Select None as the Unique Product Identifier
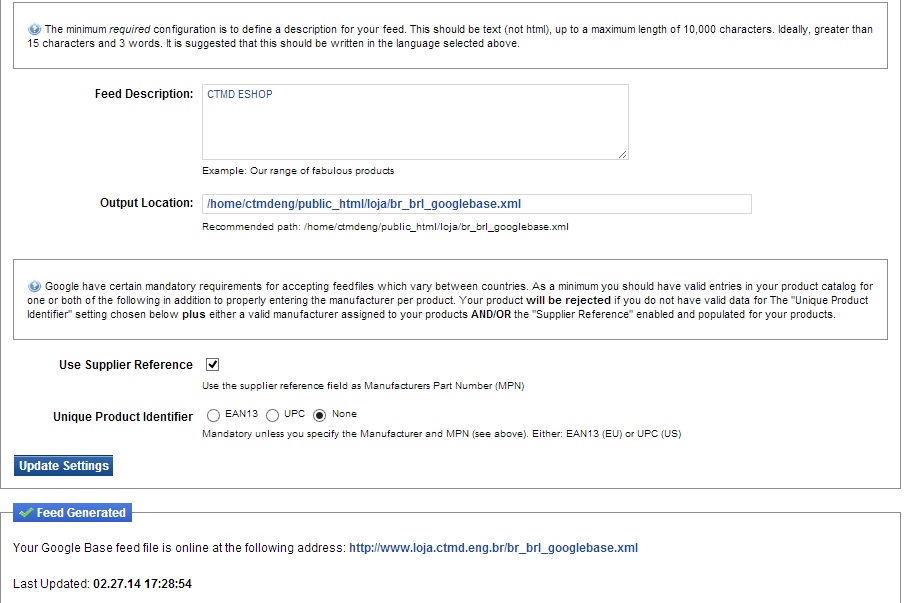909x603 pixels. coord(320,414)
